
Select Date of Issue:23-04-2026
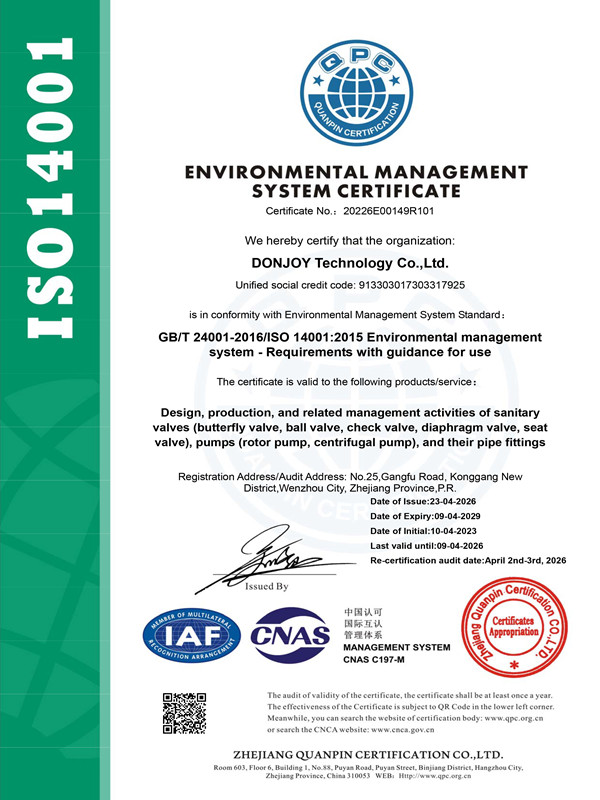pos(423,502)
